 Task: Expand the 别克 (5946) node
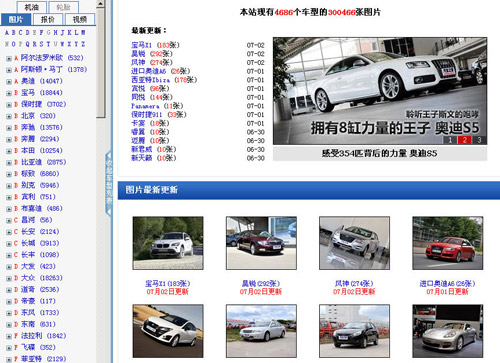pos(9,186)
